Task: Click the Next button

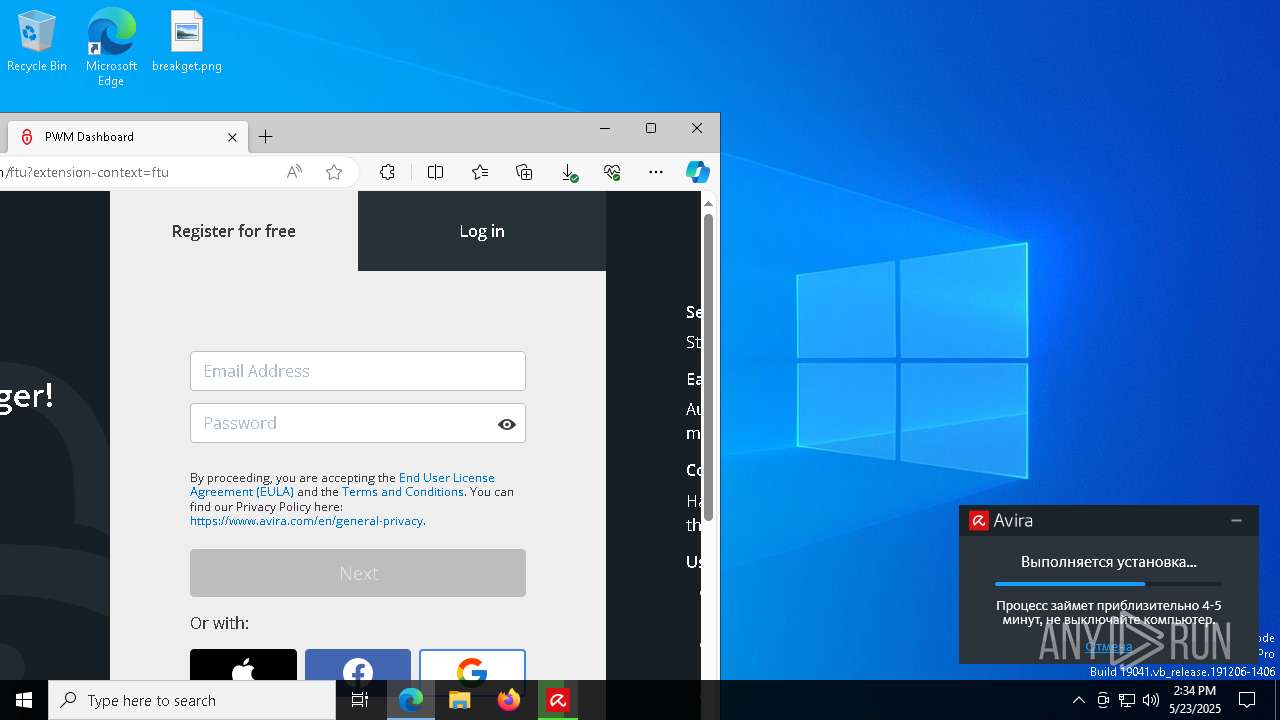Action: point(358,573)
